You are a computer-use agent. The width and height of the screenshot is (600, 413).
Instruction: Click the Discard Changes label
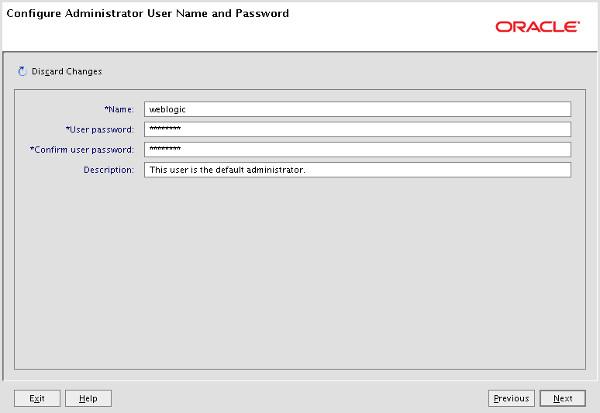point(67,72)
